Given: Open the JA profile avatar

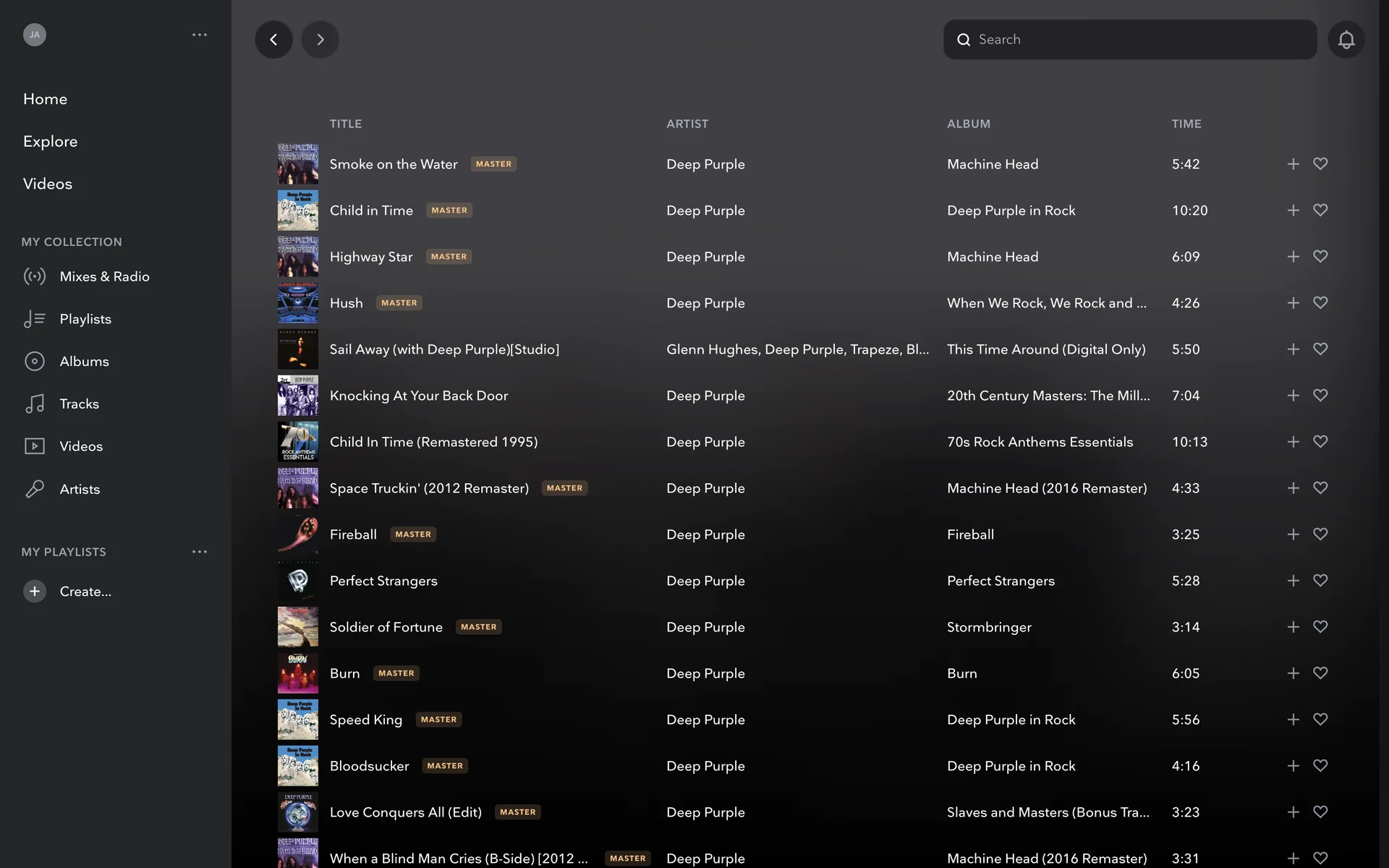Looking at the screenshot, I should (x=34, y=35).
